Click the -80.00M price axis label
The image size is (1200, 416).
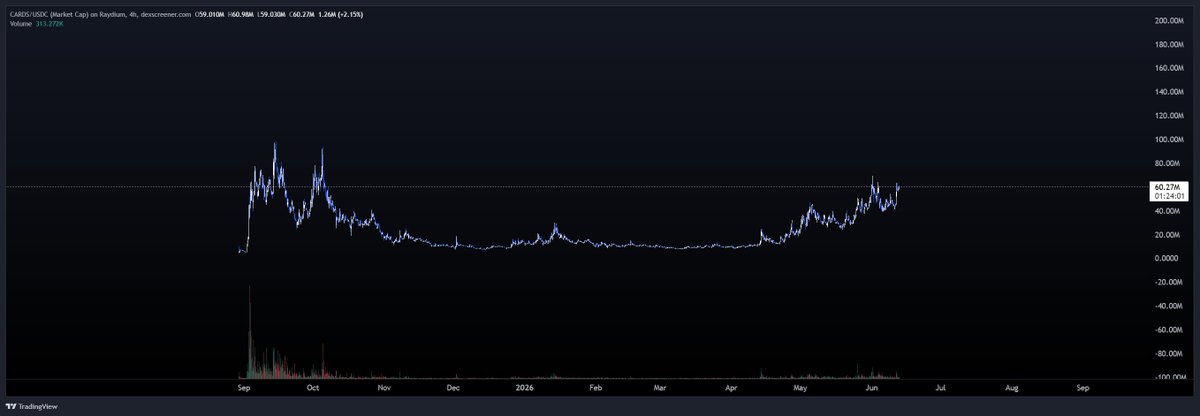1169,353
